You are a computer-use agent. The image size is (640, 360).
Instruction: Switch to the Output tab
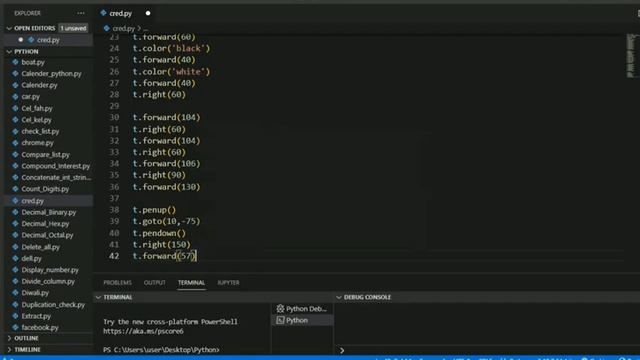point(155,282)
